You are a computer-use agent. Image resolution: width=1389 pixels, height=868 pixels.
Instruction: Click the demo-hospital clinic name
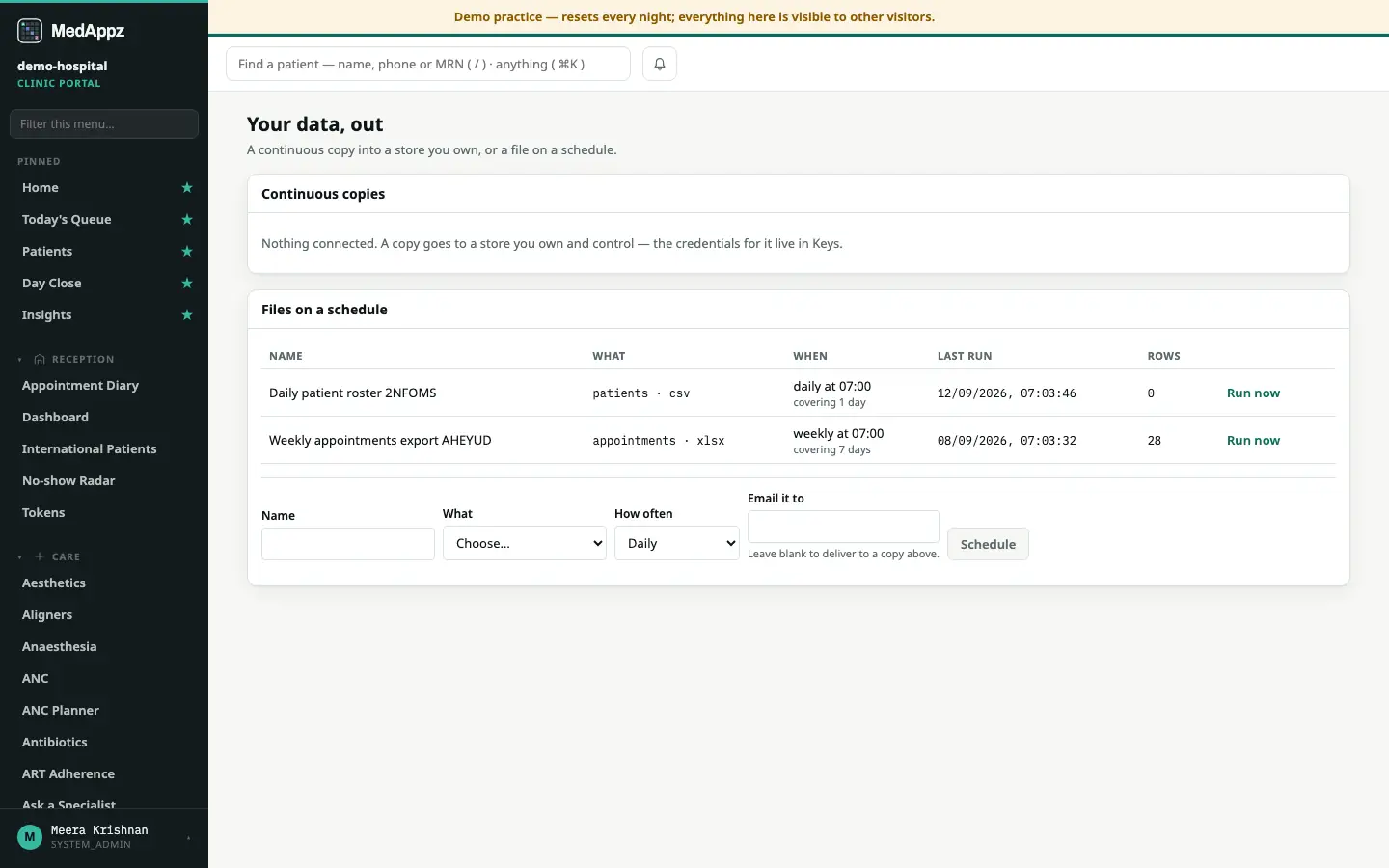click(x=63, y=66)
